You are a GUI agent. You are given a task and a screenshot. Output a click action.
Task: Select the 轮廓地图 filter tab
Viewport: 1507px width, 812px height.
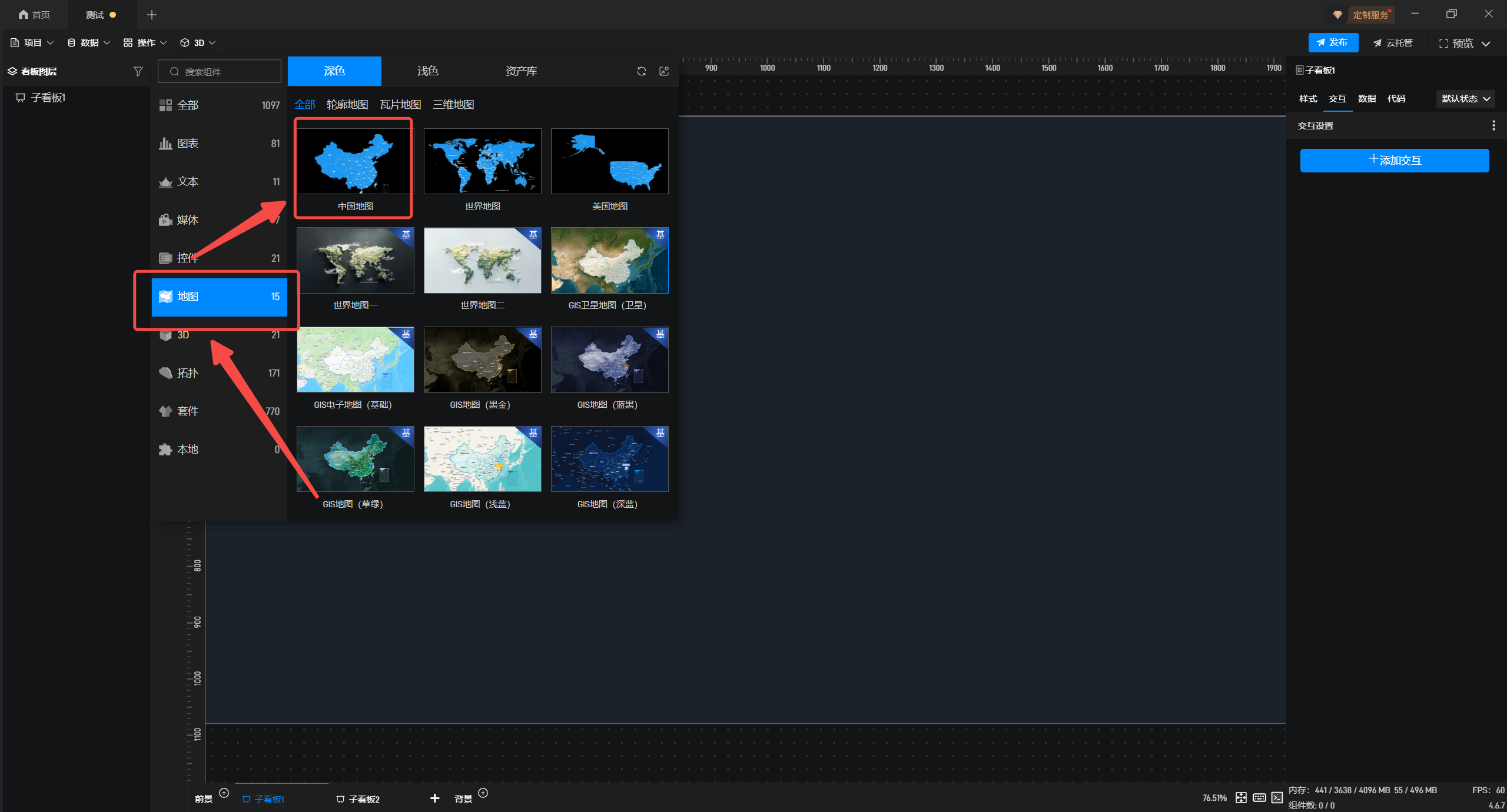[347, 105]
